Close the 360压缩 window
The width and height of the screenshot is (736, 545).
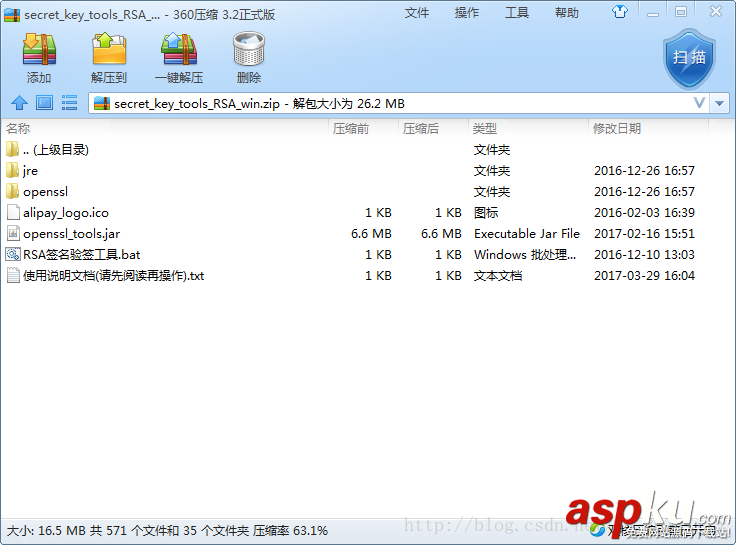pyautogui.click(x=716, y=11)
